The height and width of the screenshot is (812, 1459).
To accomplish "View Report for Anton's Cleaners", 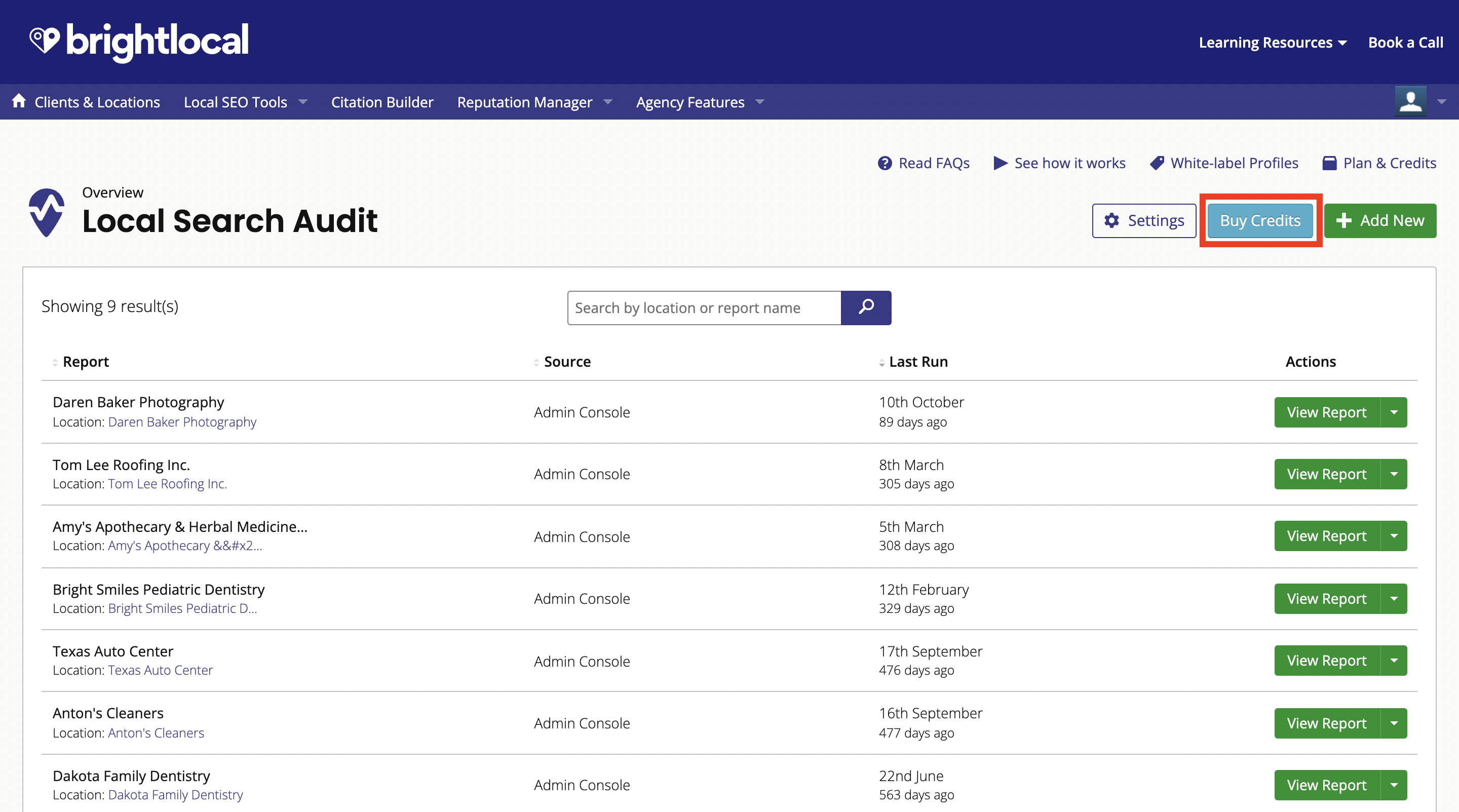I will (1326, 723).
